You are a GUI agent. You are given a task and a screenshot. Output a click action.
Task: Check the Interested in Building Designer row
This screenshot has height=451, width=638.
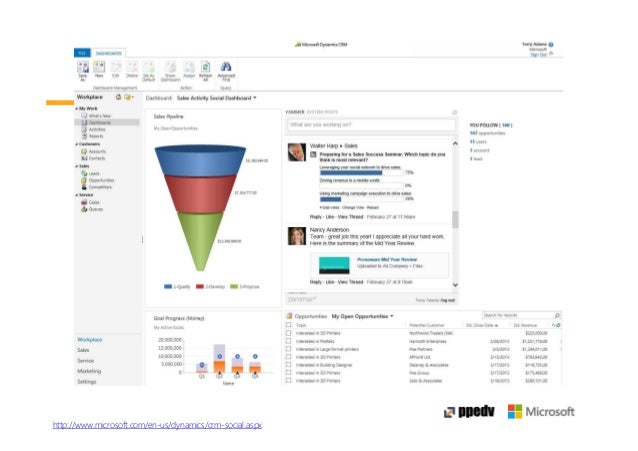288,365
